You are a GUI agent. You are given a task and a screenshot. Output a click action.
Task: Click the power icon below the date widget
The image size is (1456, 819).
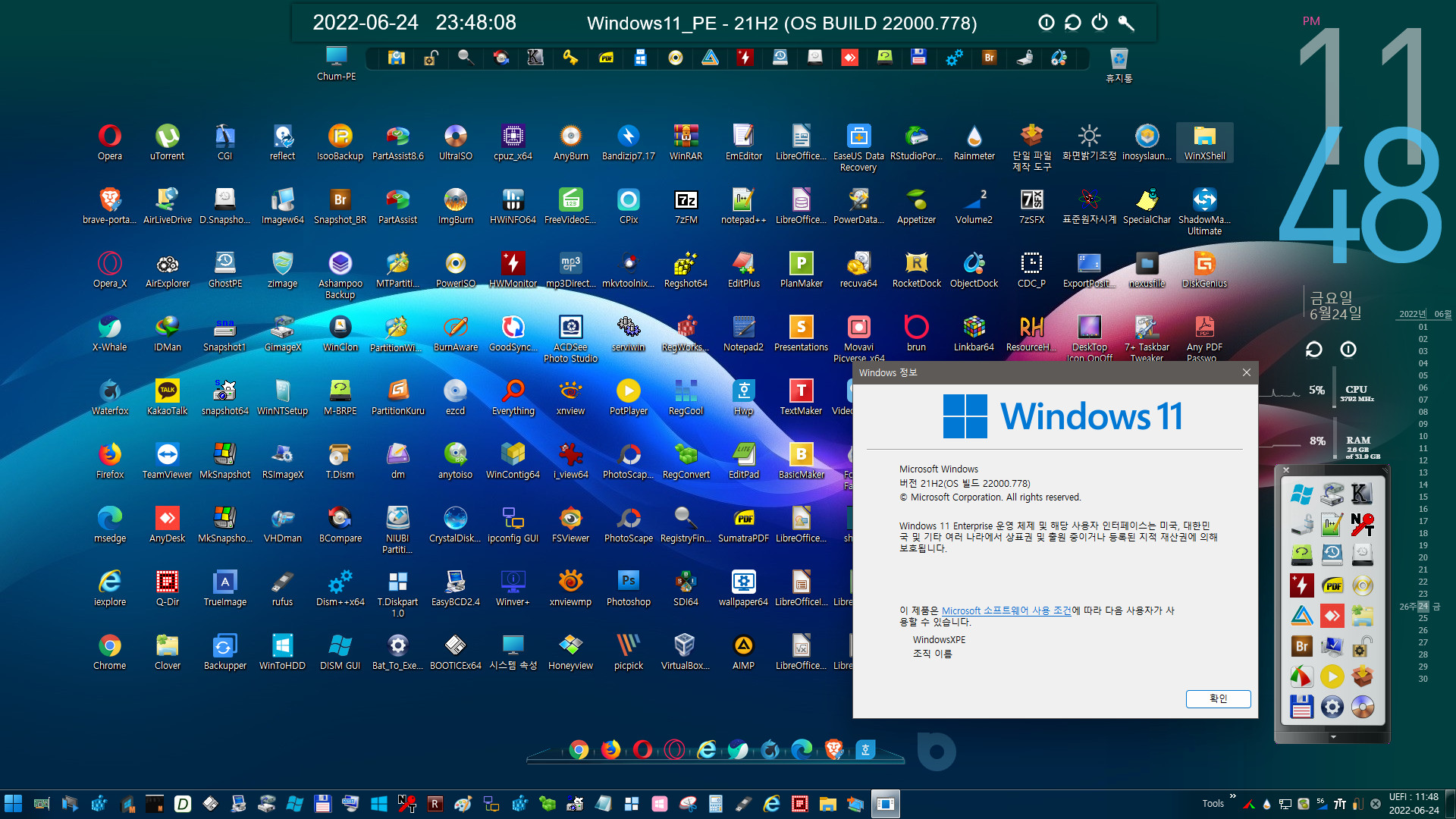pyautogui.click(x=1348, y=350)
